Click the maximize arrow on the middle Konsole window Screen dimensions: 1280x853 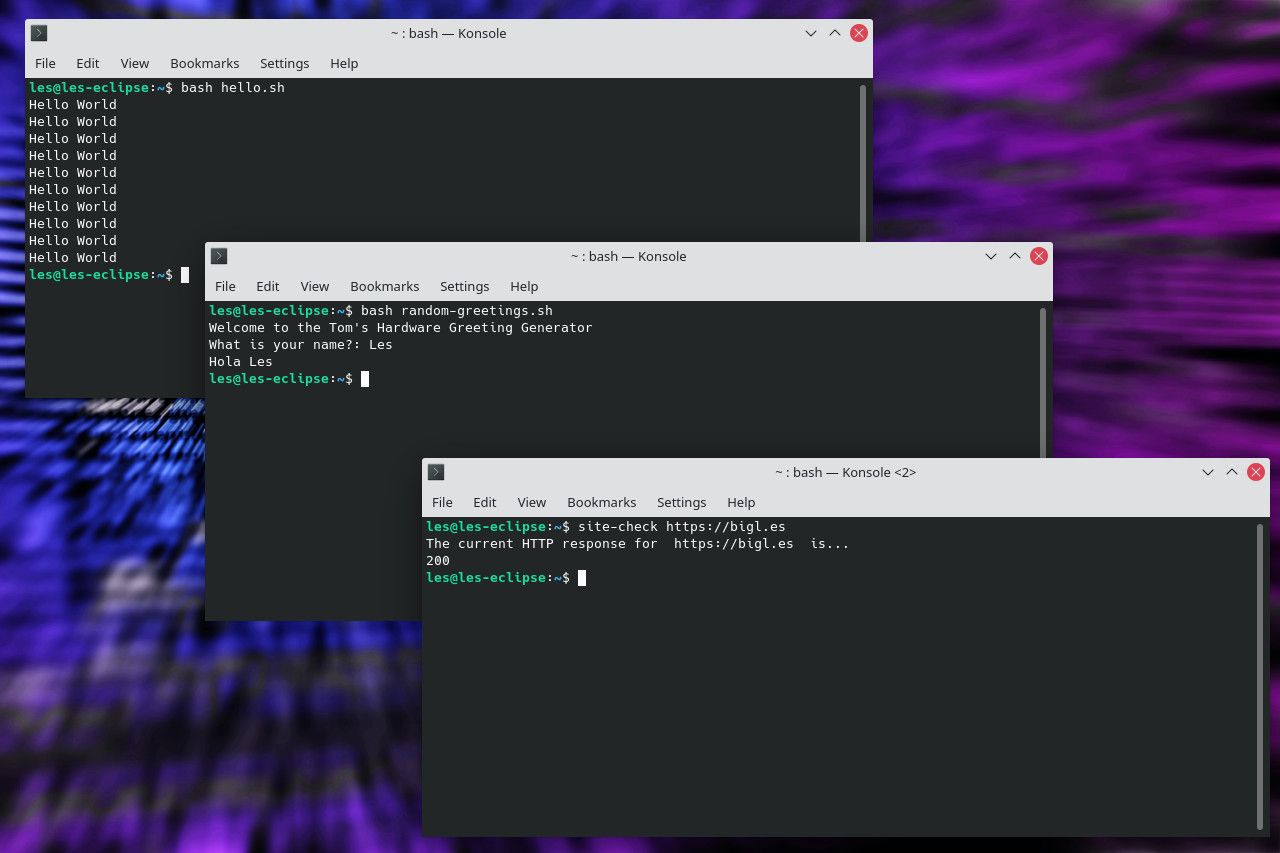coord(1014,256)
